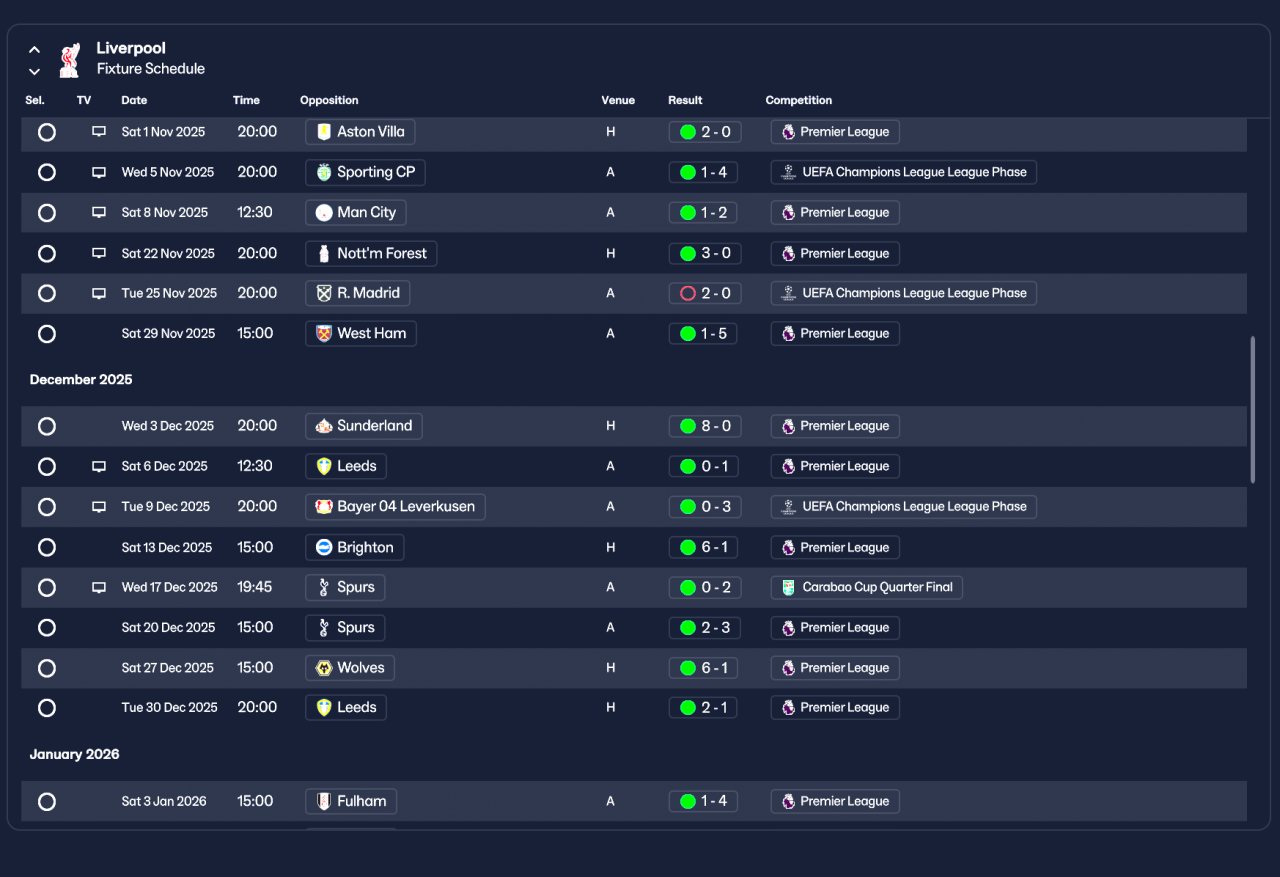Sort by Date column header

pos(134,100)
